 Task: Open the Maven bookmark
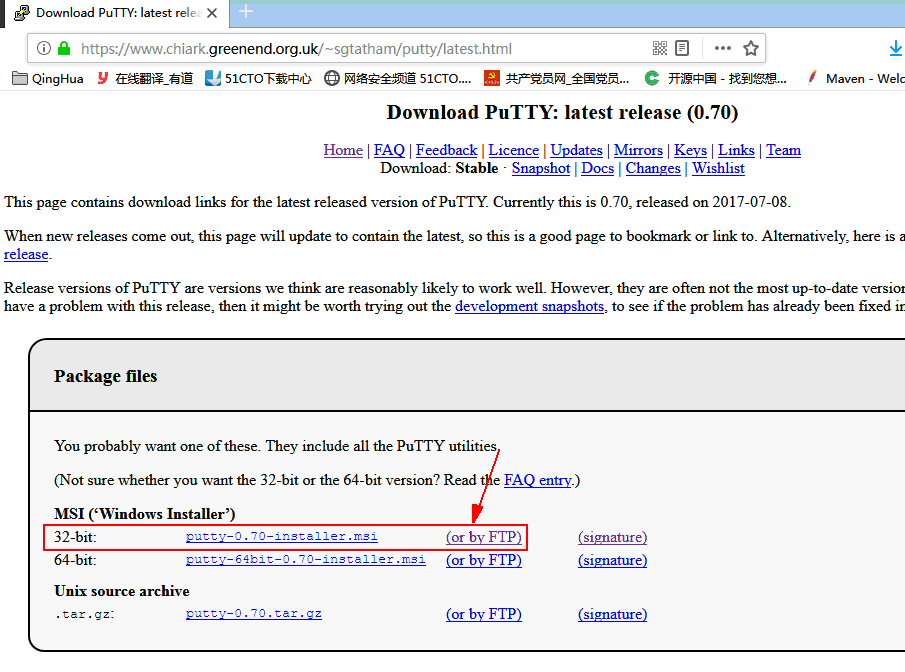pyautogui.click(x=857, y=79)
